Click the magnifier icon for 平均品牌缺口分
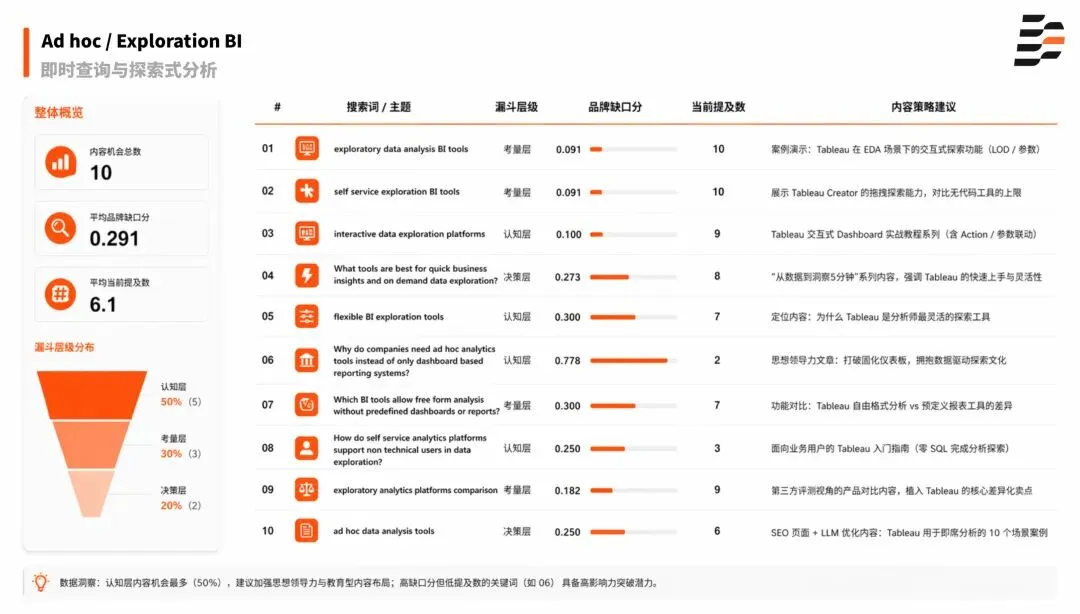 [x=61, y=228]
